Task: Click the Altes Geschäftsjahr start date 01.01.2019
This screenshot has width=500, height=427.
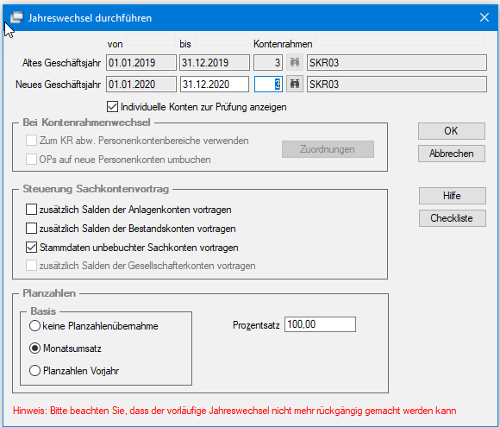Action: [141, 63]
